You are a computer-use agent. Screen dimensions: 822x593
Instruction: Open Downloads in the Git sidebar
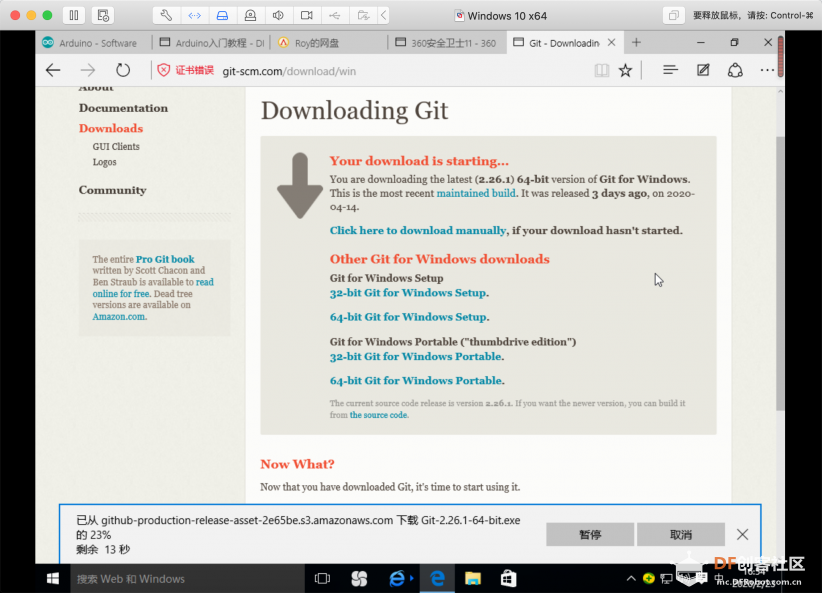coord(111,128)
